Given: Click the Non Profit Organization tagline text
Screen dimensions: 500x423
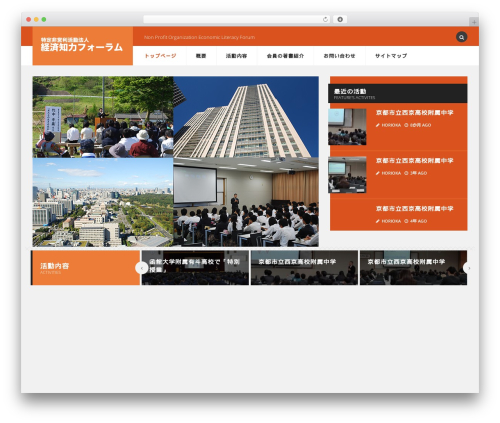Looking at the screenshot, I should pos(199,37).
